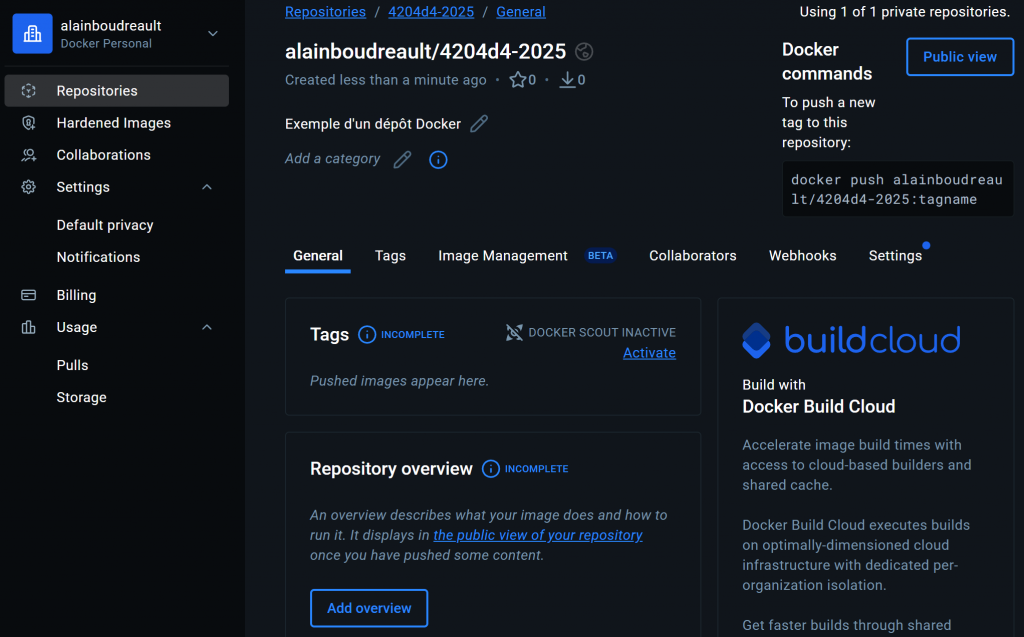Collapse the Settings section in sidebar
The height and width of the screenshot is (637, 1024).
(207, 187)
